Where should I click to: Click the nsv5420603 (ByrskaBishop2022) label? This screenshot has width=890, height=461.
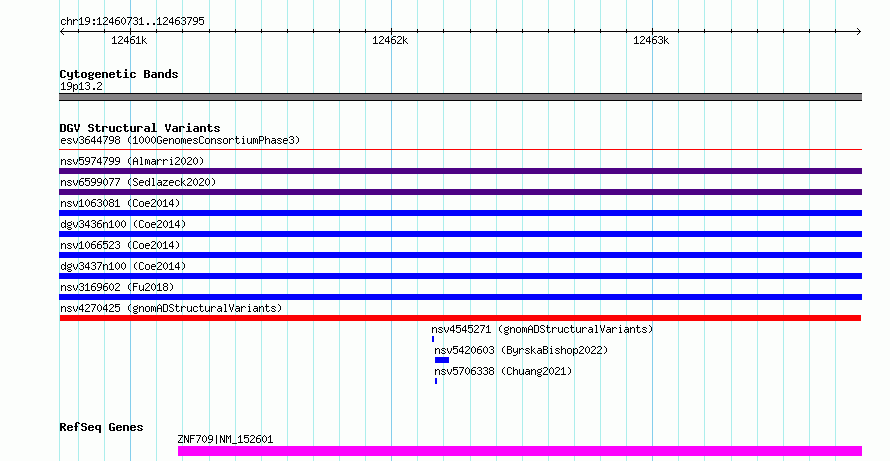coord(521,350)
